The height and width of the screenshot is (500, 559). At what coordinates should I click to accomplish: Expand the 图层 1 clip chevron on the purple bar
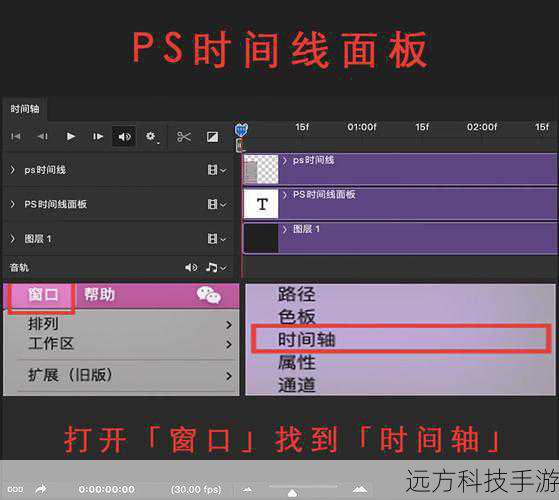(x=284, y=229)
